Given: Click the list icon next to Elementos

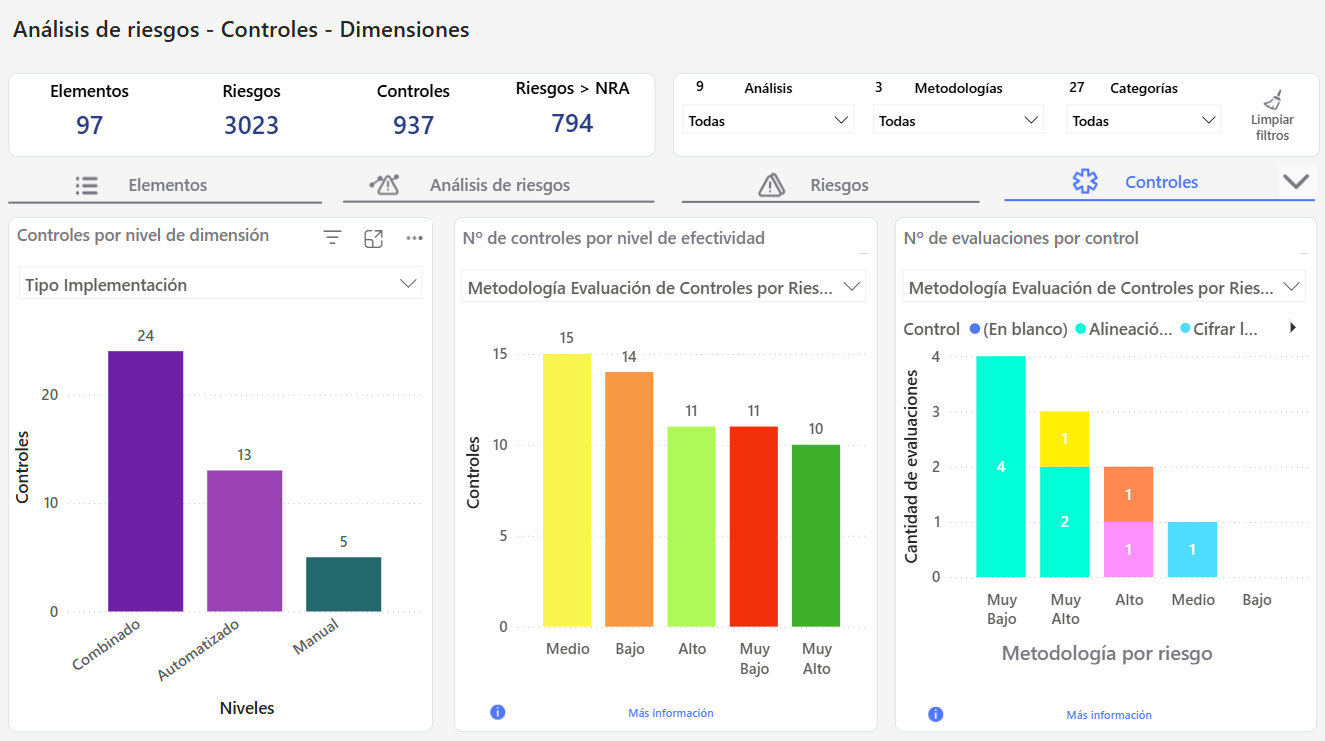Looking at the screenshot, I should (x=87, y=185).
